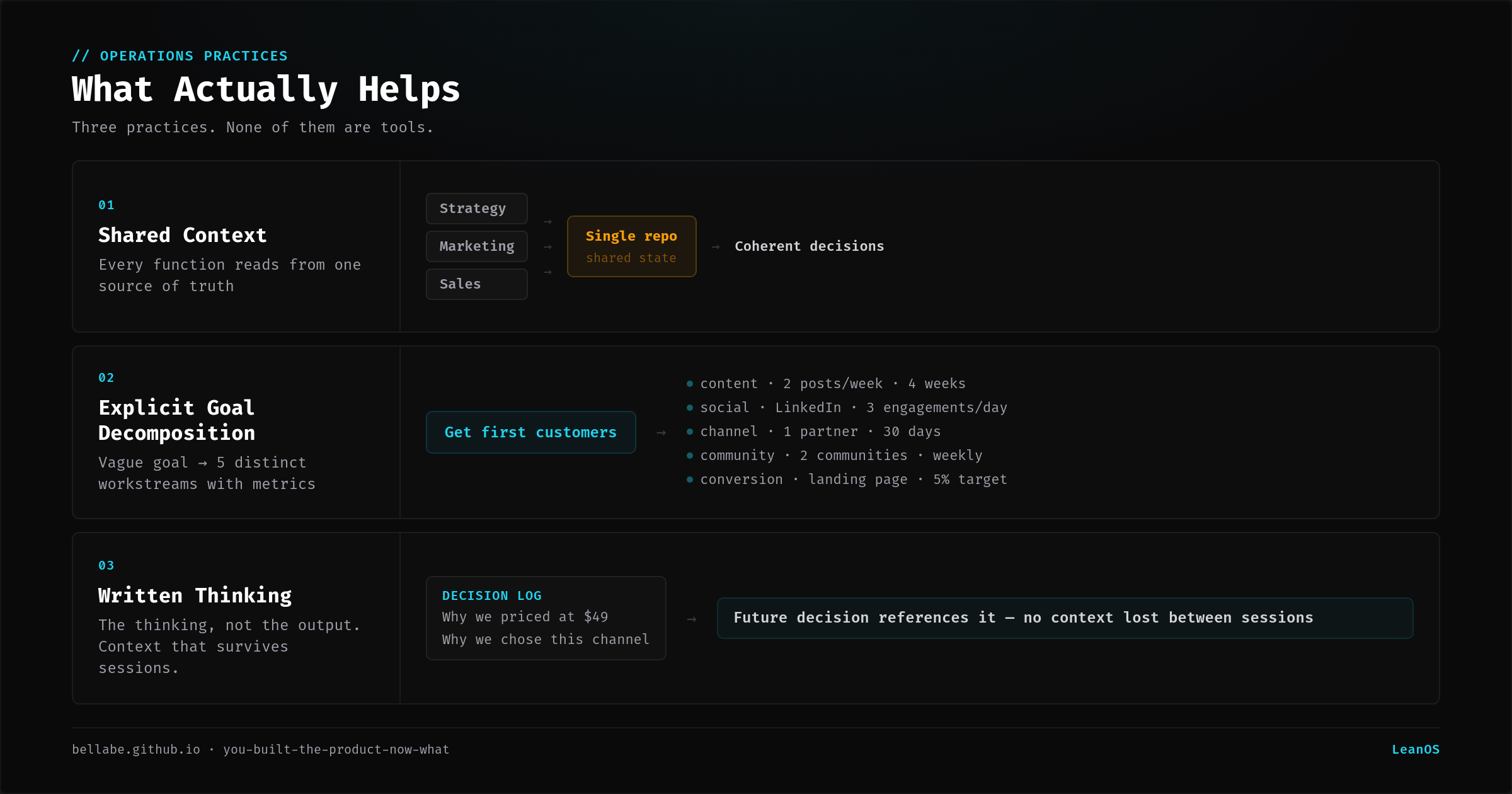Select the Single repo shared state card
Image resolution: width=1512 pixels, height=794 pixels.
(x=631, y=246)
